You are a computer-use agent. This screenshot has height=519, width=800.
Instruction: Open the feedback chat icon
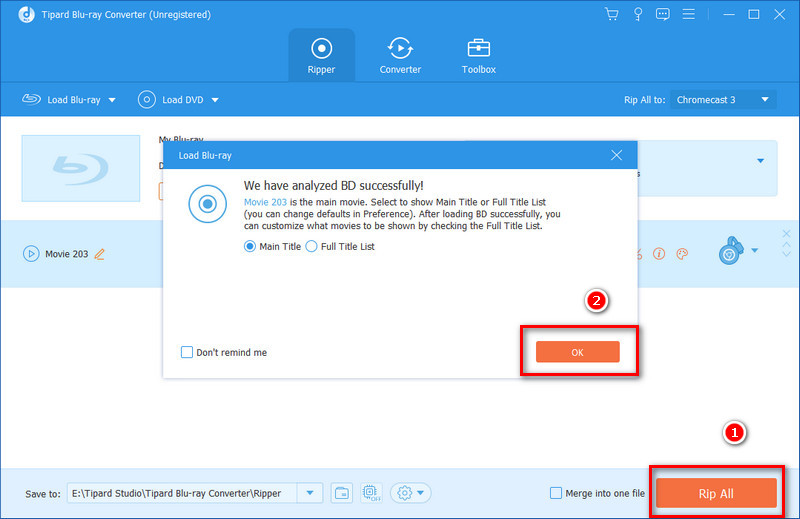(x=663, y=14)
